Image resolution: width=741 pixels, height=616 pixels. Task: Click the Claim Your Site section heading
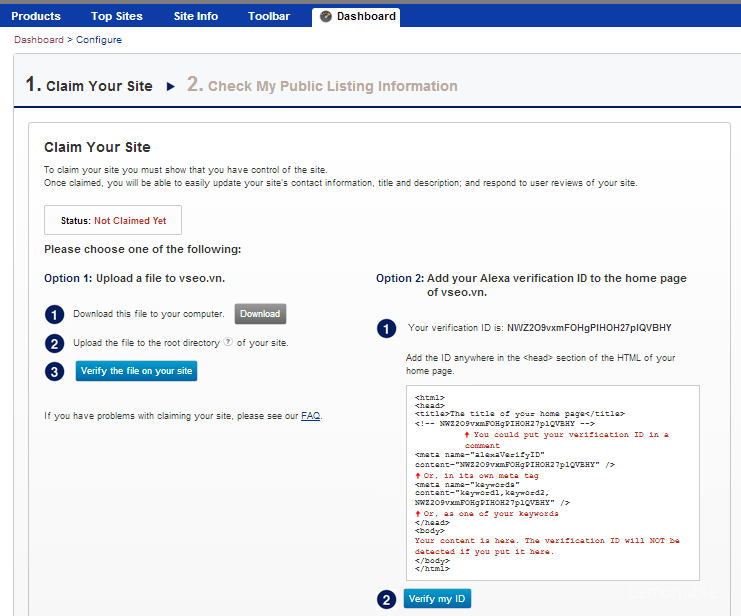click(97, 147)
